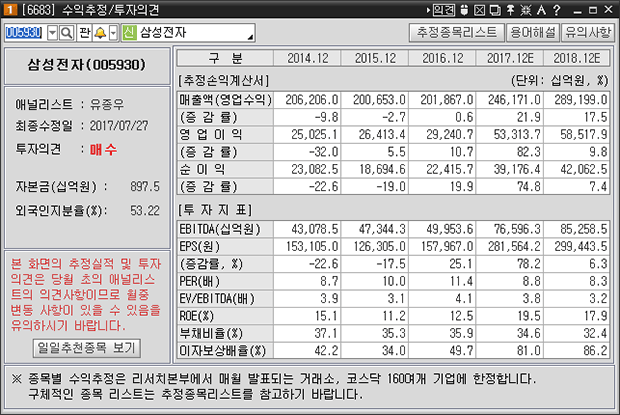
Task: Click the last revision date 2017/07/27
Action: pos(119,126)
